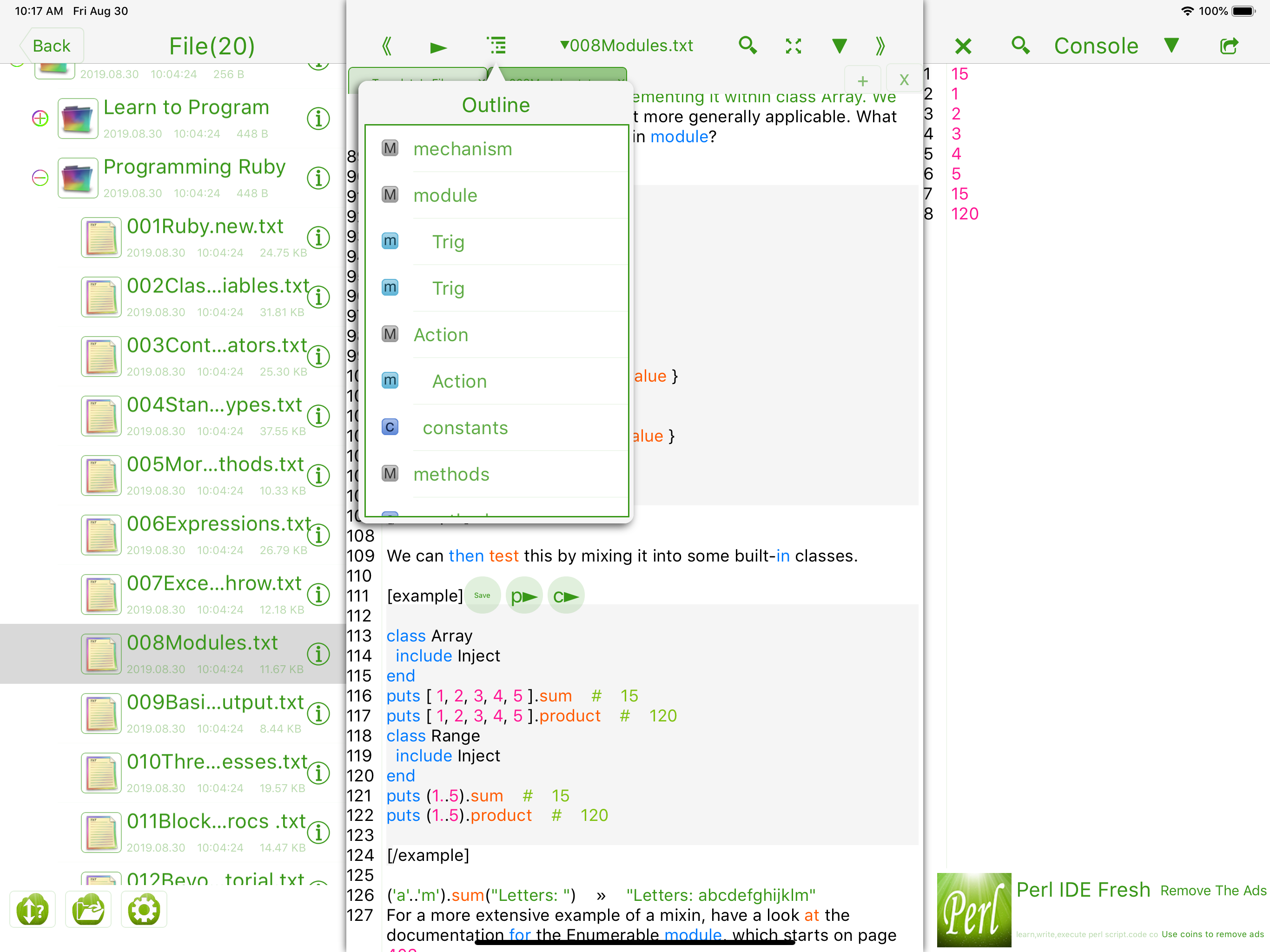This screenshot has width=1270, height=952.
Task: Jump to 'module' in the Outline
Action: pos(496,195)
